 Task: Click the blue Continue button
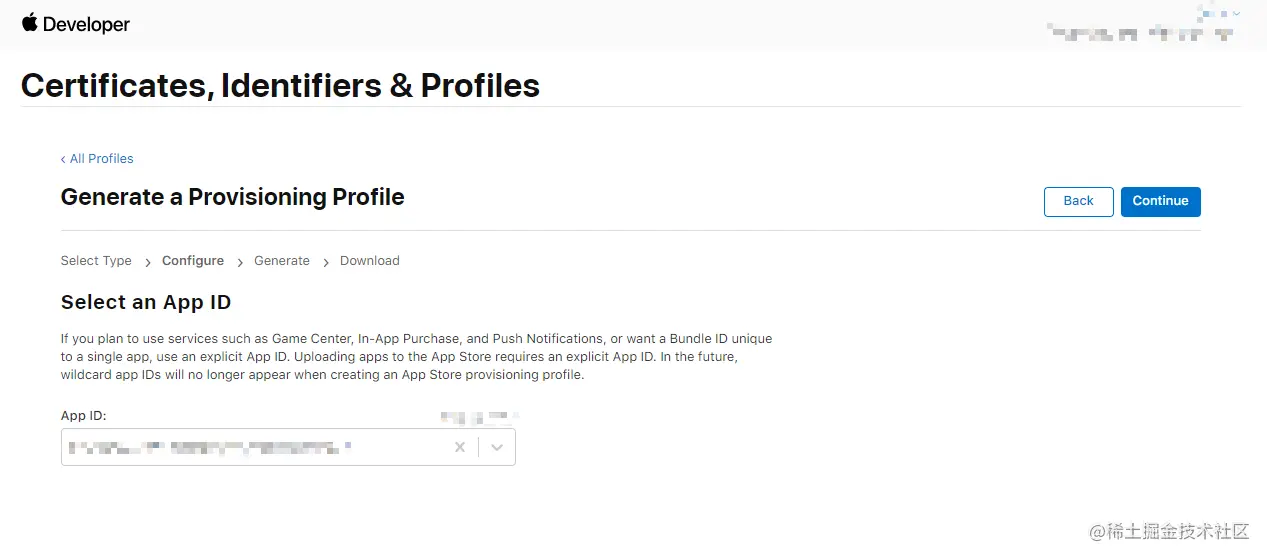(1160, 201)
